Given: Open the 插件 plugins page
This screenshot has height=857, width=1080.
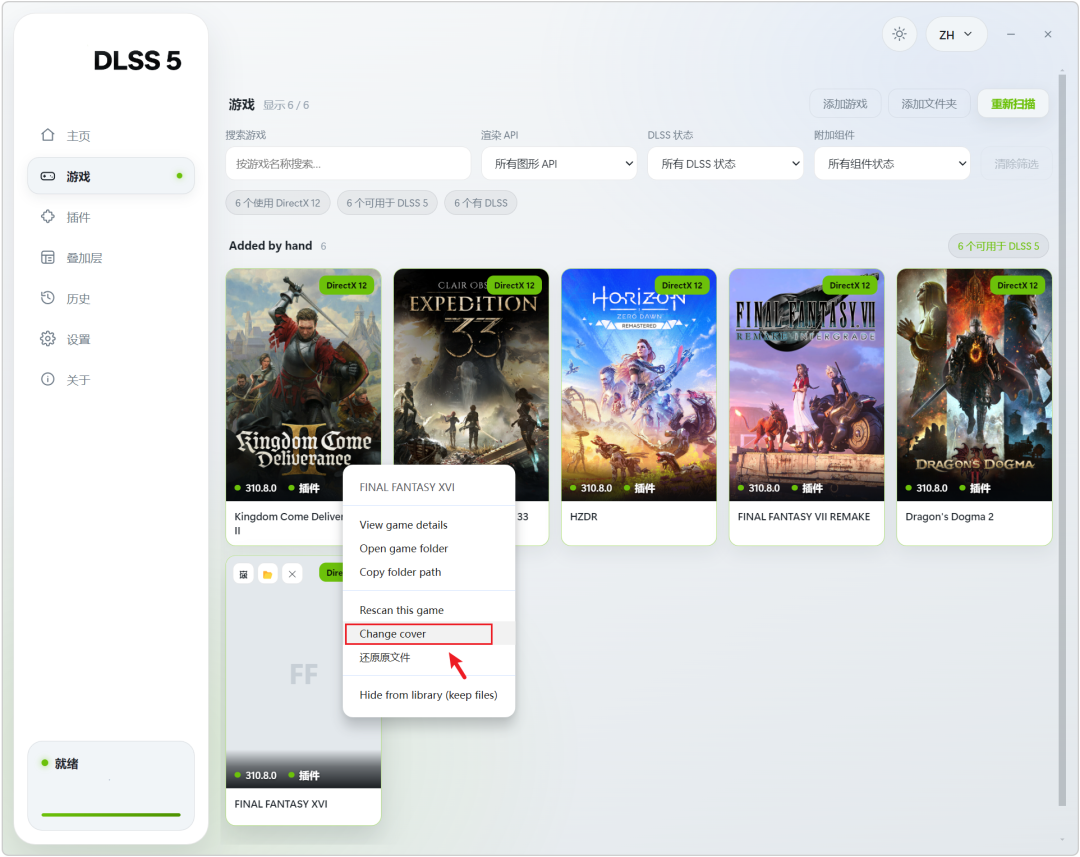Looking at the screenshot, I should 110,217.
